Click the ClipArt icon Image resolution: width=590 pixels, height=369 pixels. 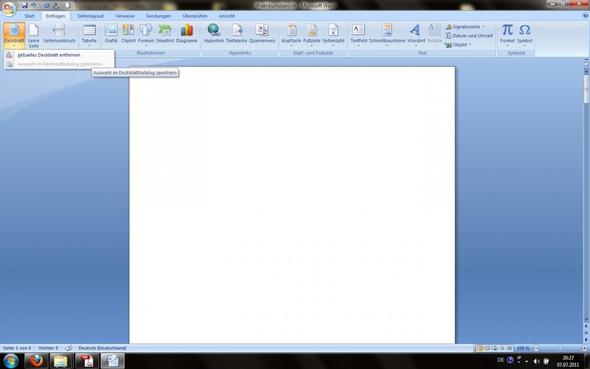pos(128,34)
